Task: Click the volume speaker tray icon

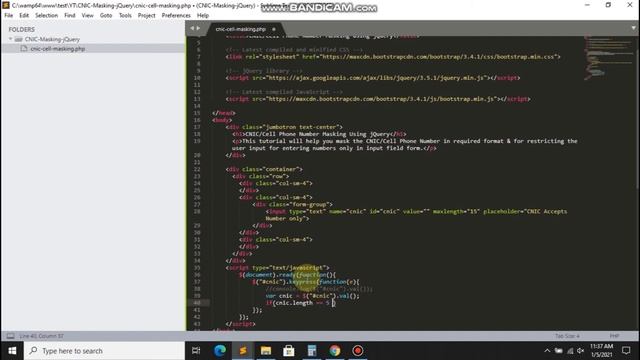Action: point(581,351)
